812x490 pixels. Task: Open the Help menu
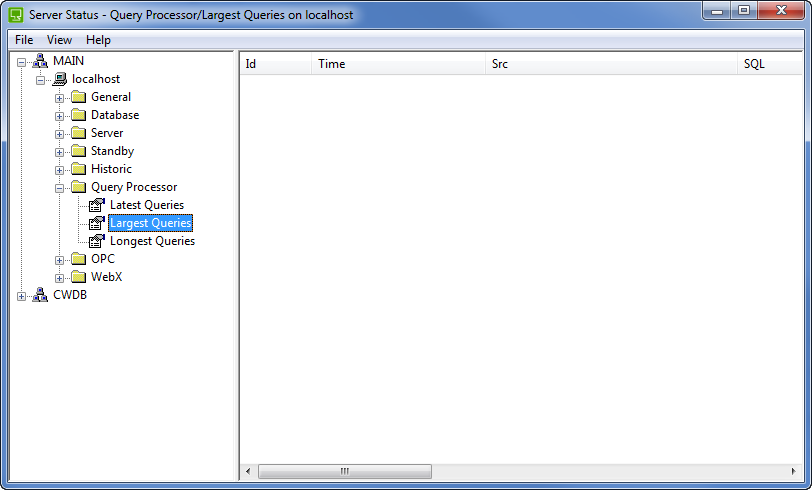[x=98, y=40]
